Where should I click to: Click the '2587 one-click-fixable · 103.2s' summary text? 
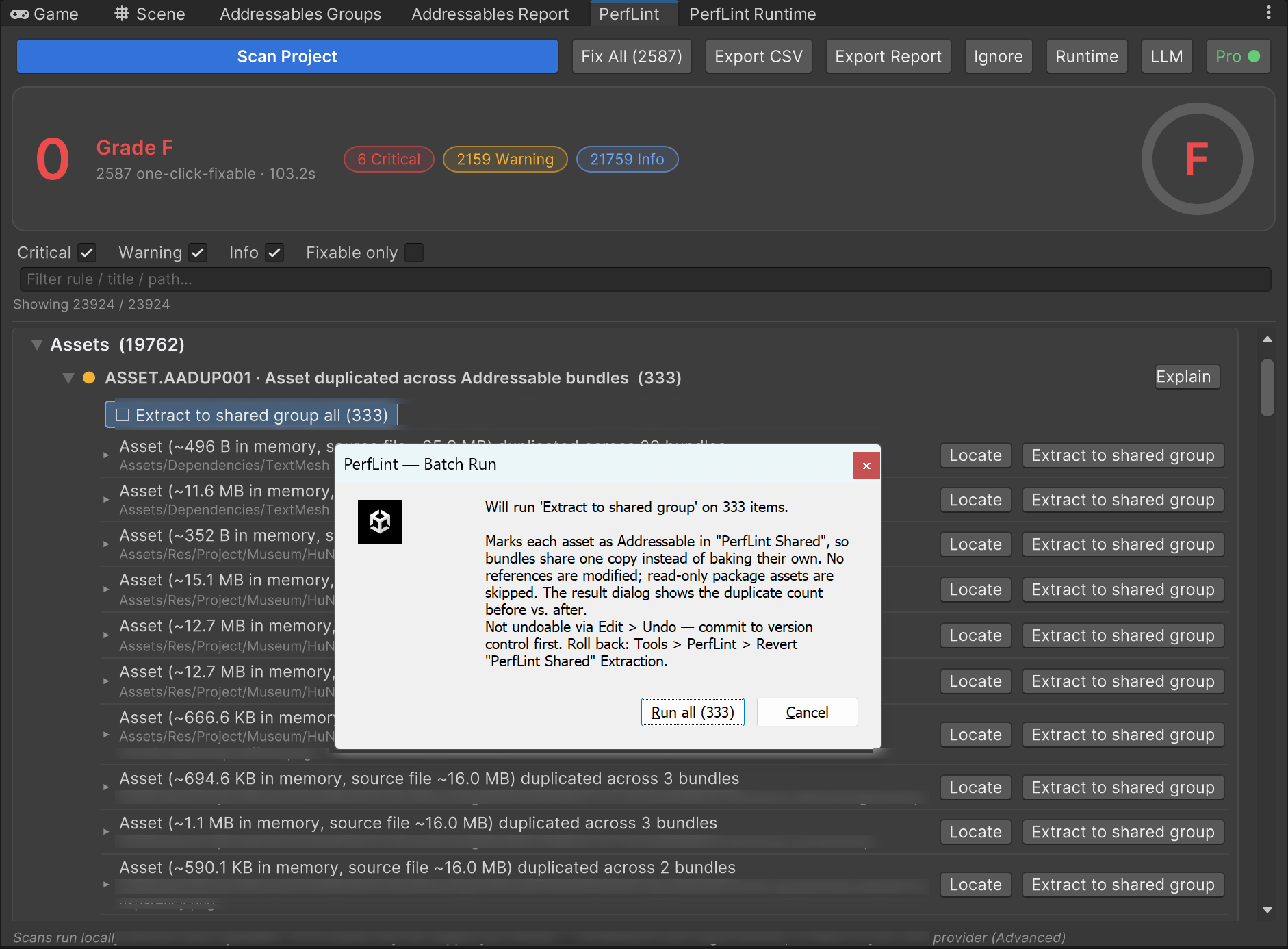[x=206, y=174]
